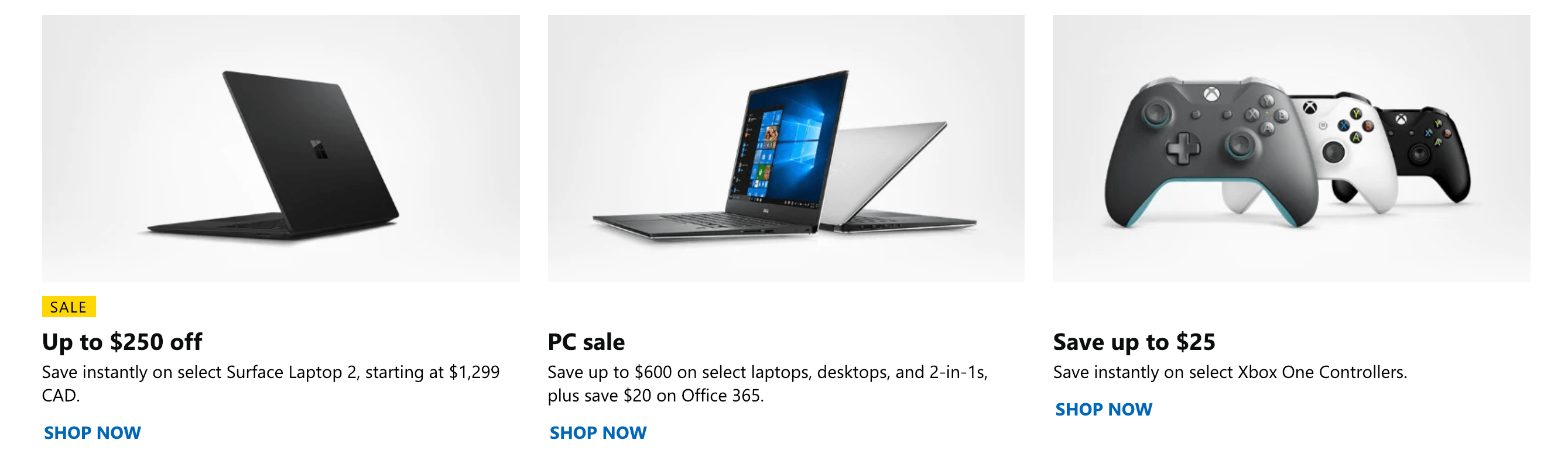Click the Xbox One Controllers description text
Screen dimensions: 1568x460
pyautogui.click(x=1230, y=372)
